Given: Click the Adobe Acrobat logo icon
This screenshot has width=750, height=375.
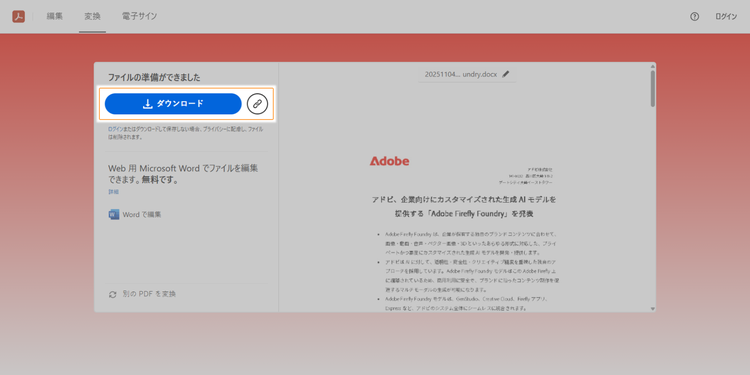Looking at the screenshot, I should coord(19,16).
